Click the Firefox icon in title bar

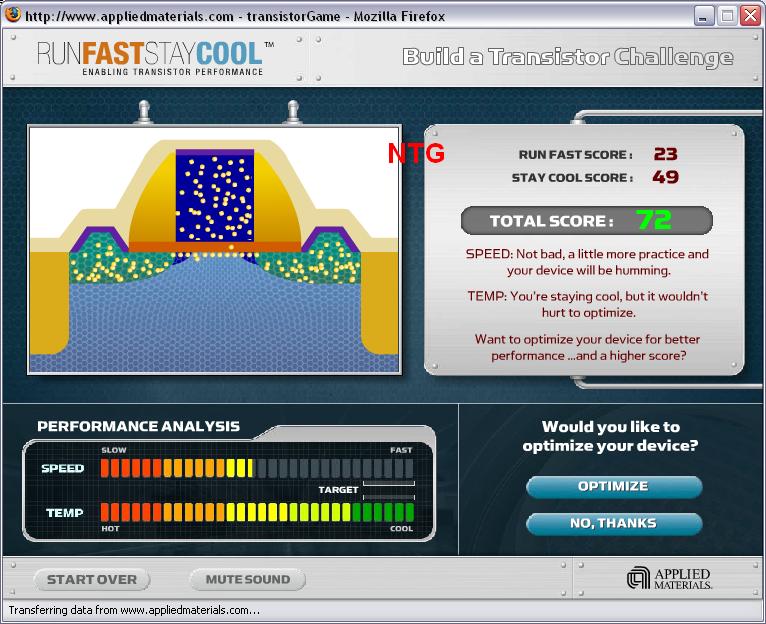coord(12,15)
